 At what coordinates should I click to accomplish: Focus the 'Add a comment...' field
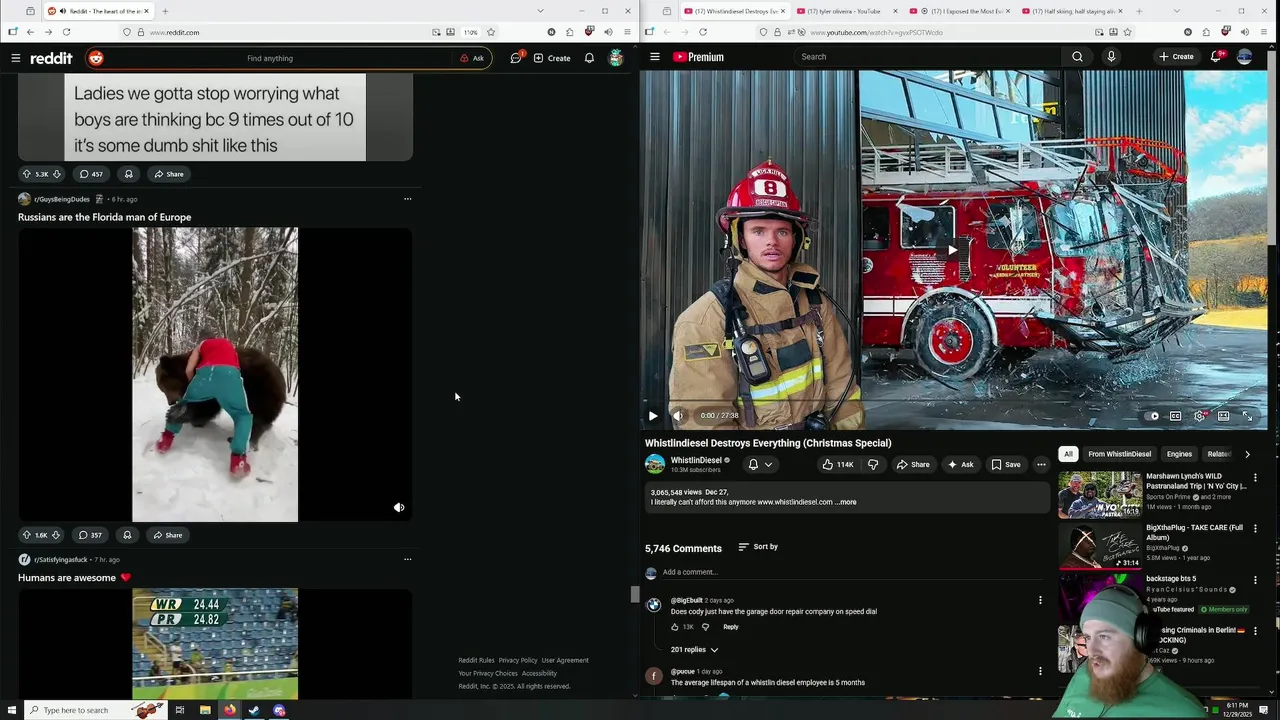(855, 572)
